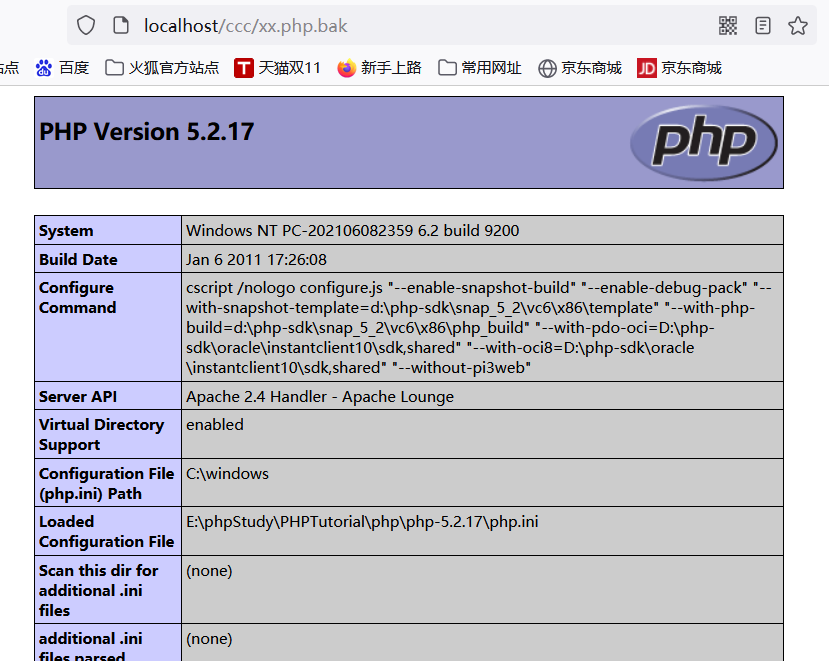The height and width of the screenshot is (661, 829).
Task: Click the PHP logo image
Action: pos(704,142)
